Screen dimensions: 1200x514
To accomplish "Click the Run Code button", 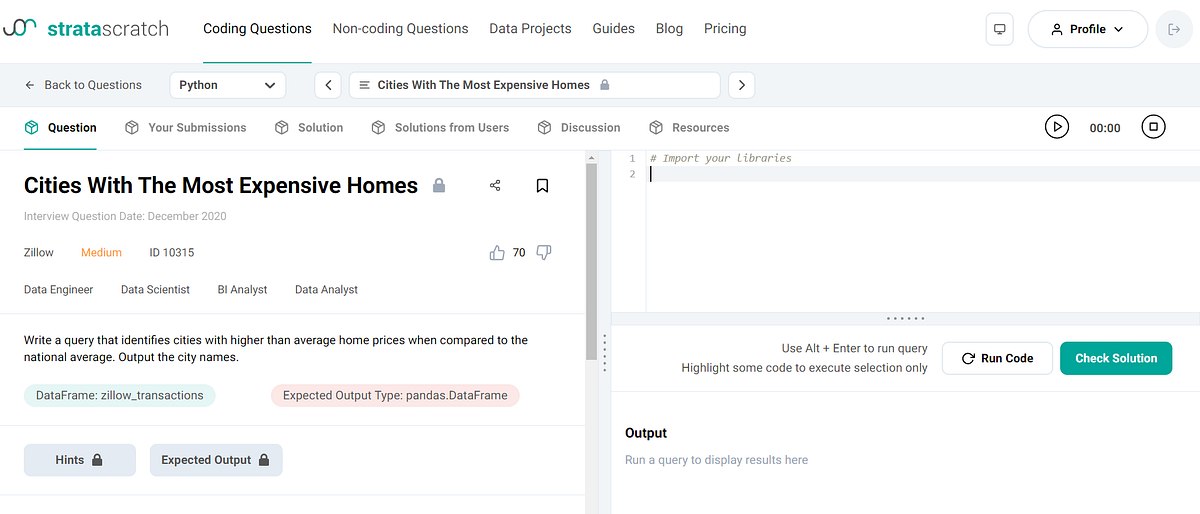I will (996, 358).
